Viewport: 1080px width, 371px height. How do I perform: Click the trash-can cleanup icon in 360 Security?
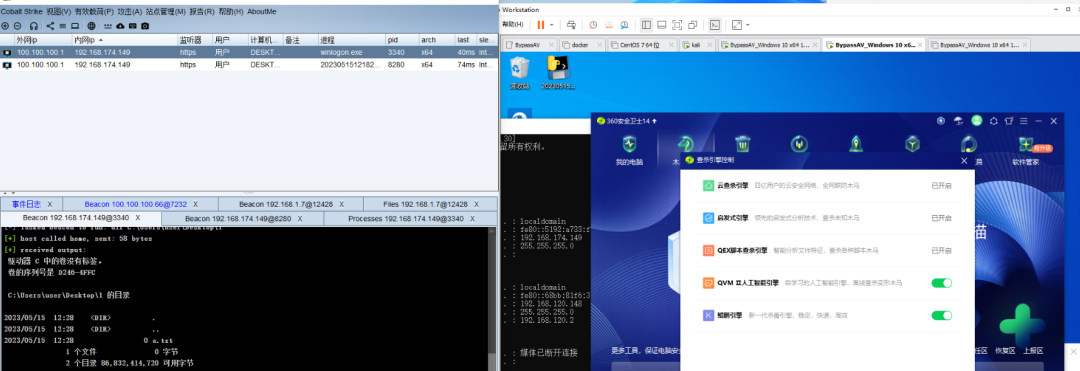(742, 145)
